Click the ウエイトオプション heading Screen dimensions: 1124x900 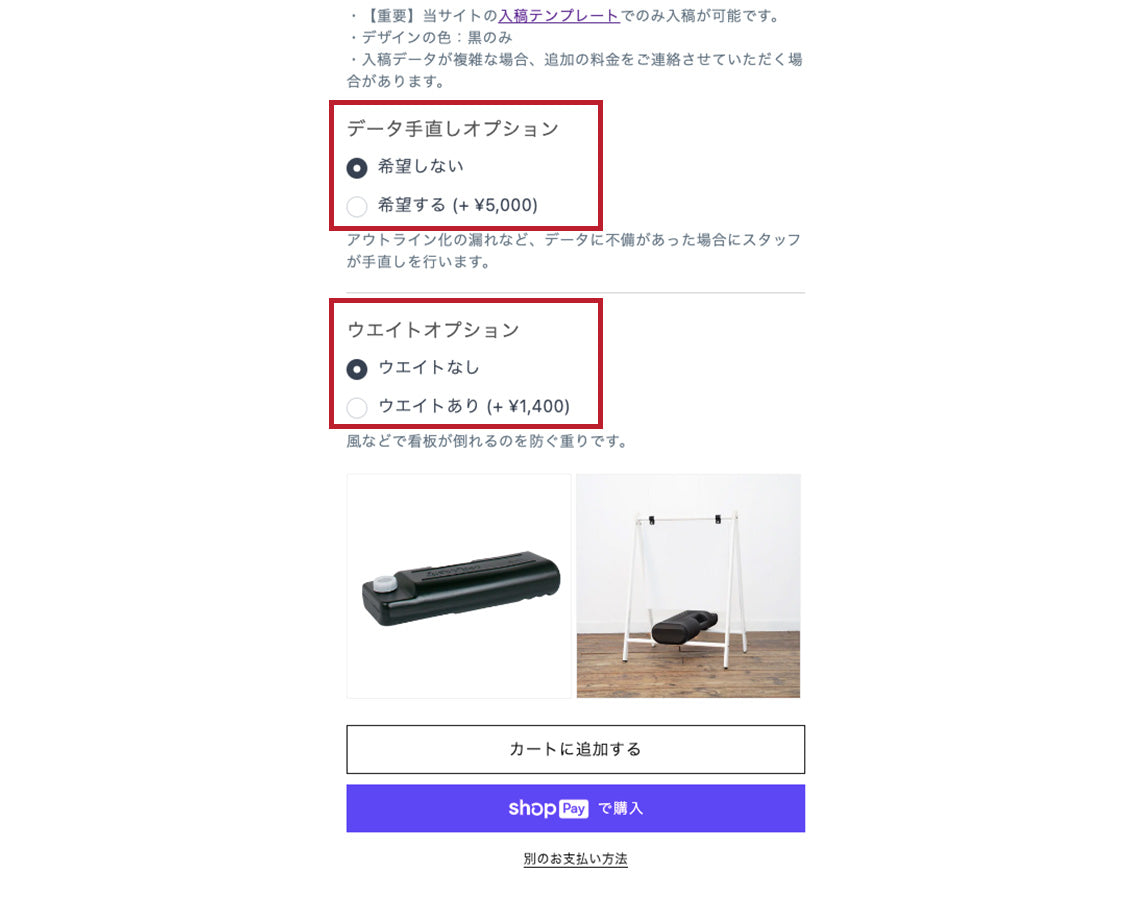433,330
